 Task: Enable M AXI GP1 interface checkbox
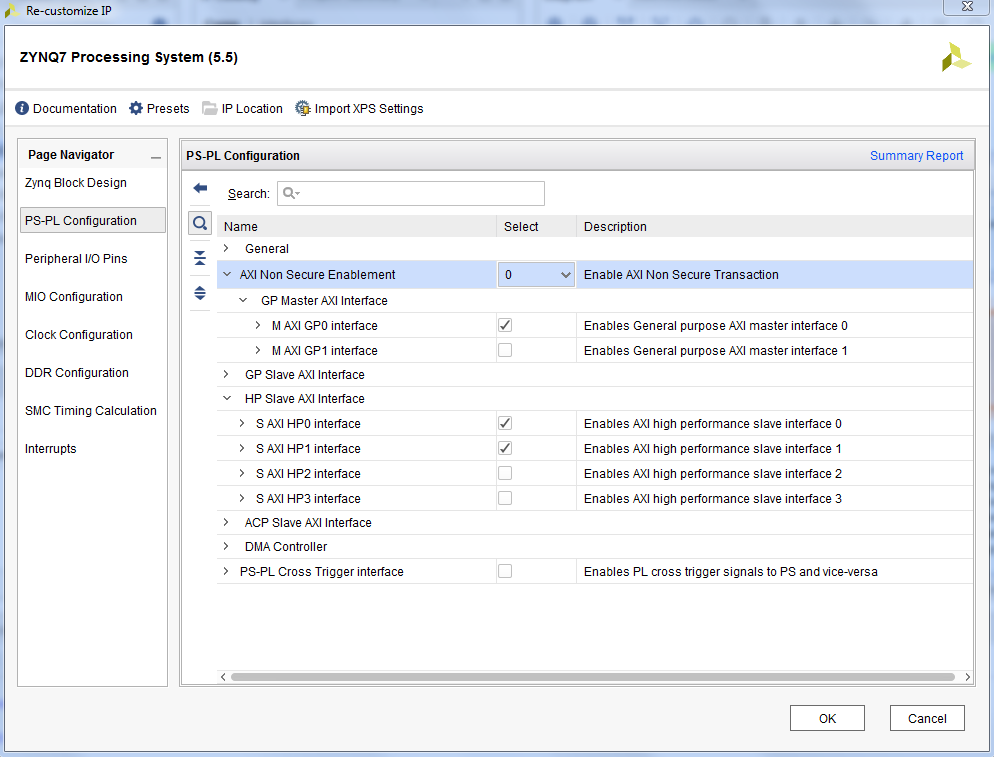(505, 350)
